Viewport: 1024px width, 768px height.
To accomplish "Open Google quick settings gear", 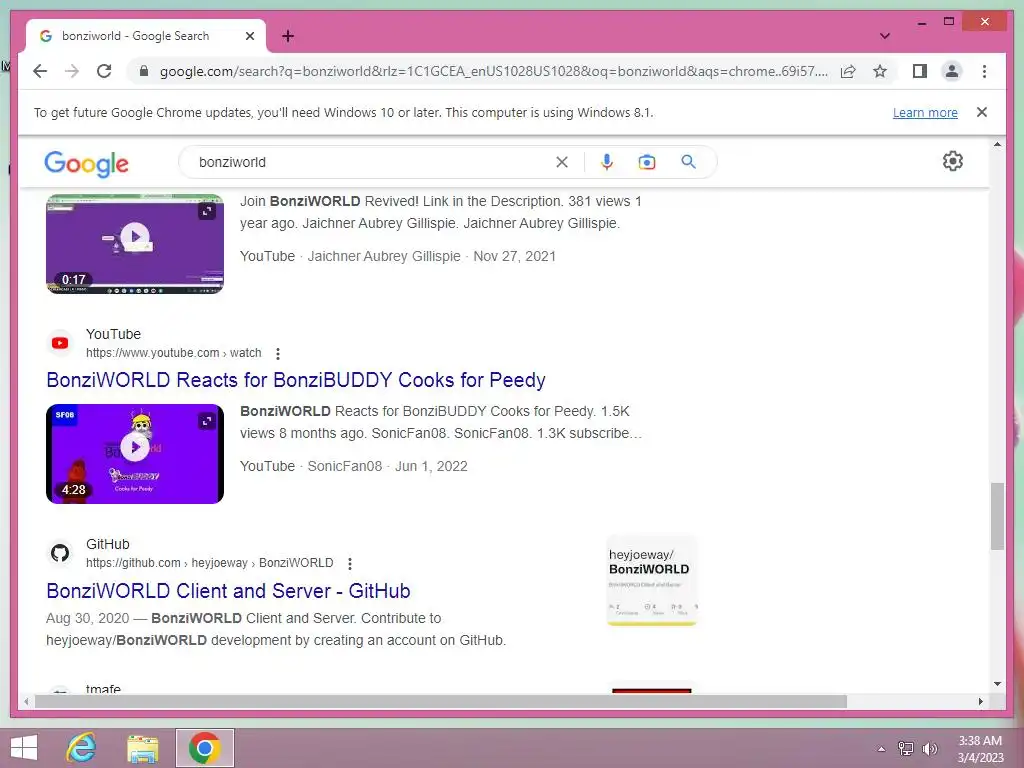I will [x=953, y=161].
